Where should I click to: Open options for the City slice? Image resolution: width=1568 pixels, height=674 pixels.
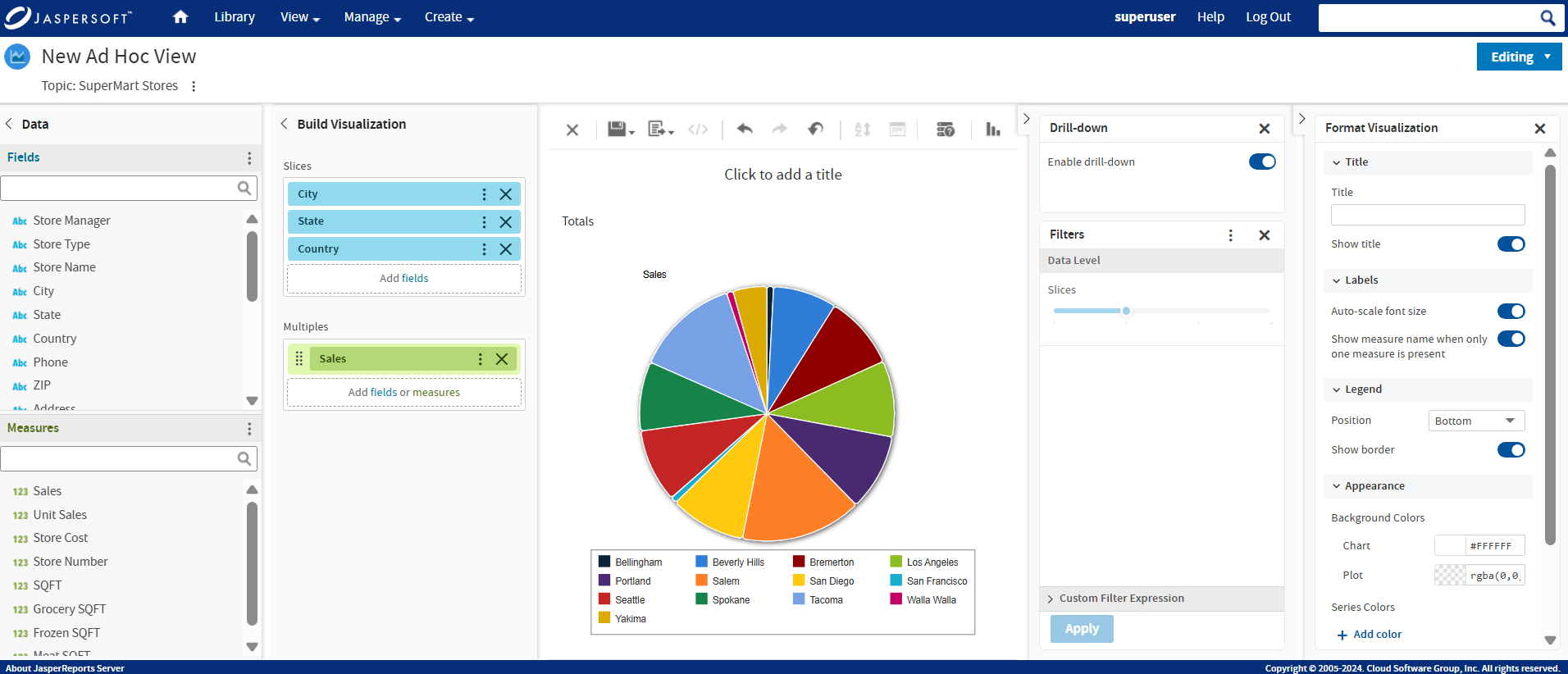[484, 194]
